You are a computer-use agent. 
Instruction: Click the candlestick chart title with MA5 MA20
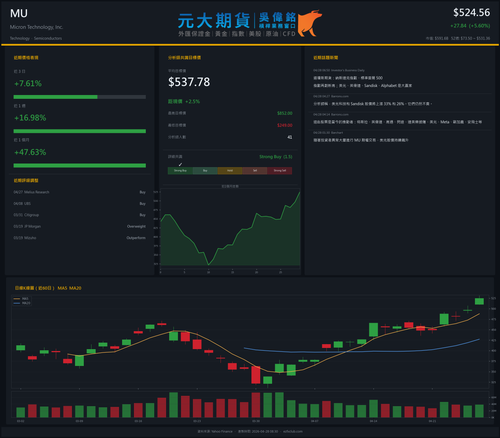click(48, 288)
